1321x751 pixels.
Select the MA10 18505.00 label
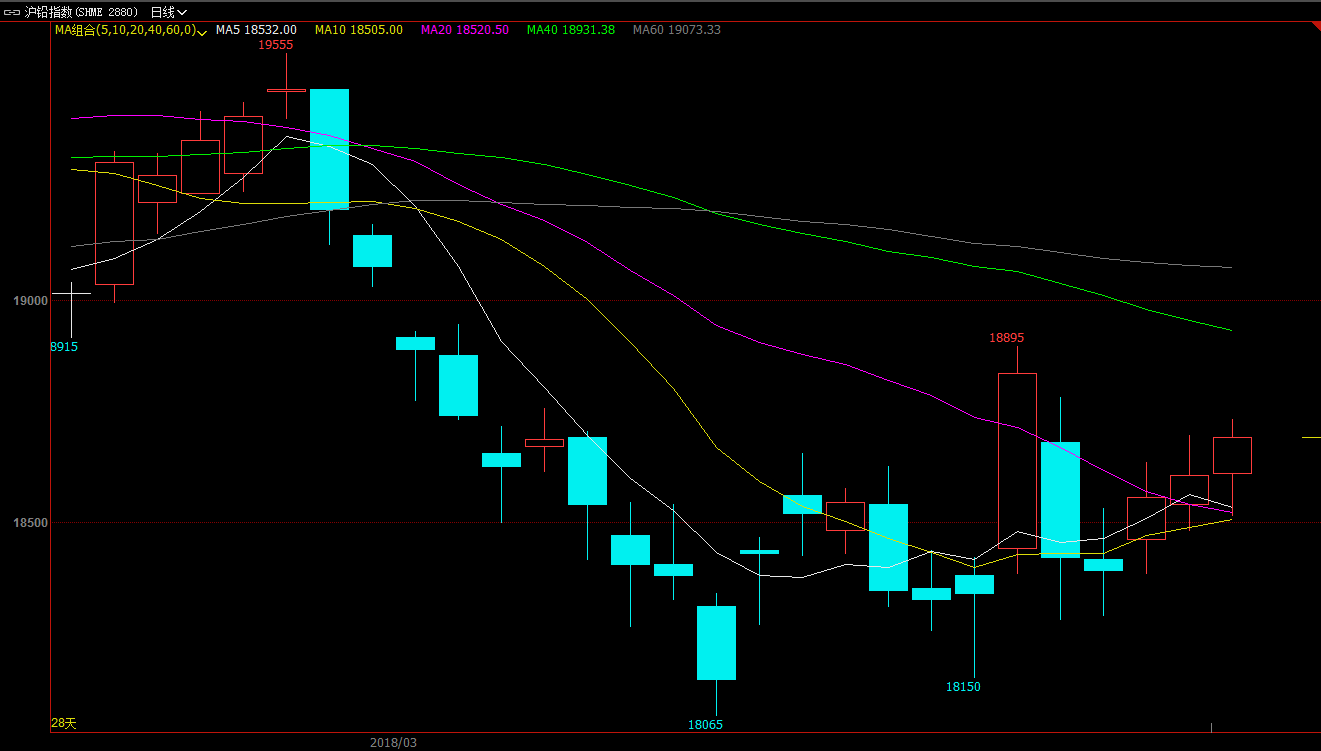point(359,30)
